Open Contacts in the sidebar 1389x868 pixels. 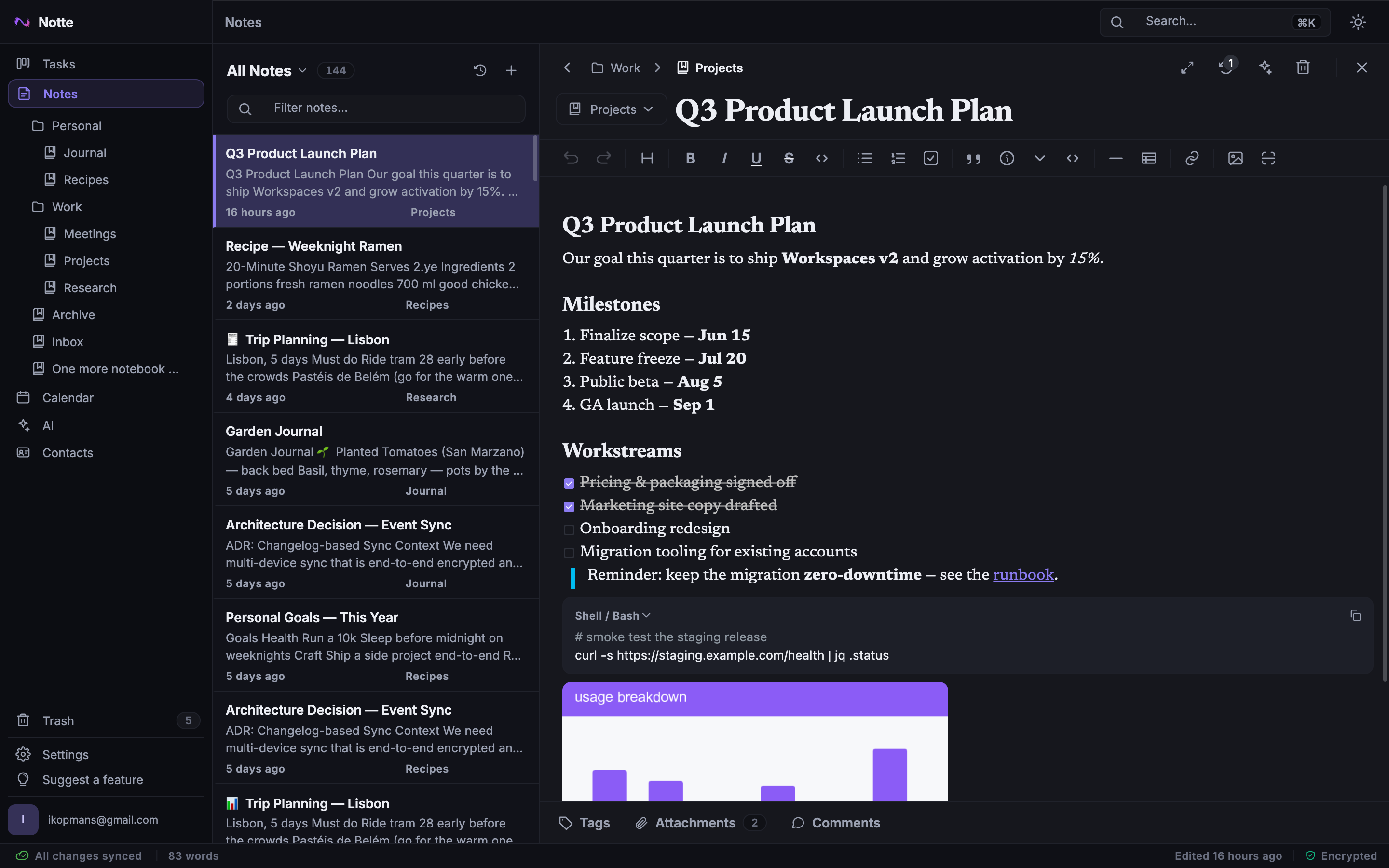point(106,452)
